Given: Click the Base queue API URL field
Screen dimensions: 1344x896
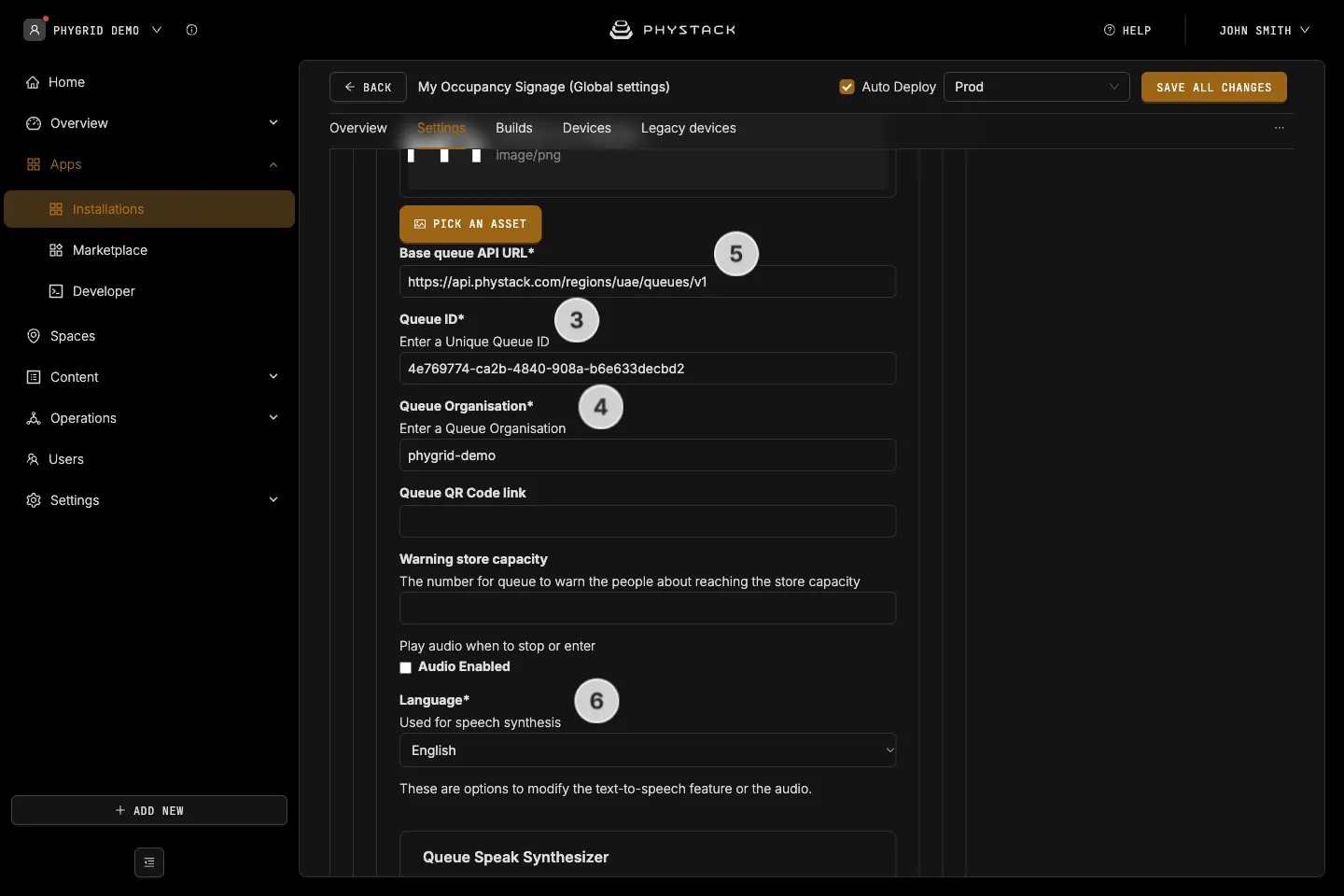Looking at the screenshot, I should (x=648, y=282).
